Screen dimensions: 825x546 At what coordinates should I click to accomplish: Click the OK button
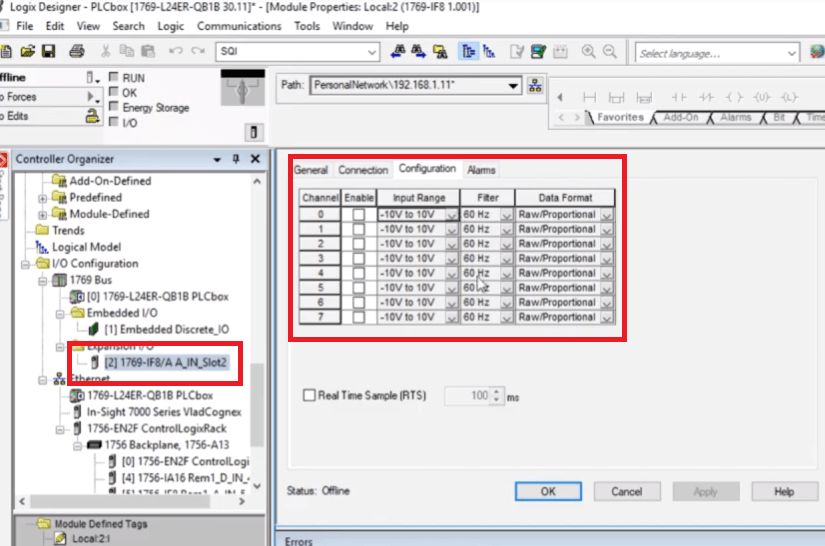[548, 491]
